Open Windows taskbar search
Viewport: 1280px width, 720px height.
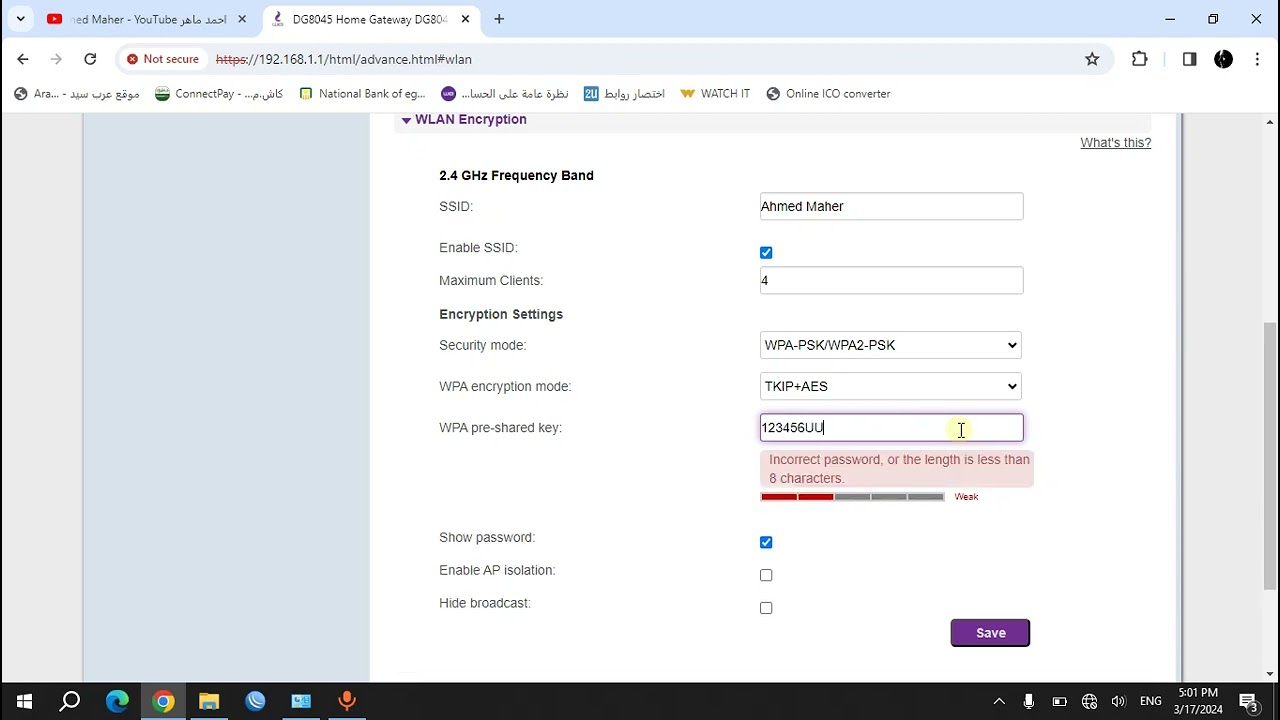pyautogui.click(x=70, y=701)
